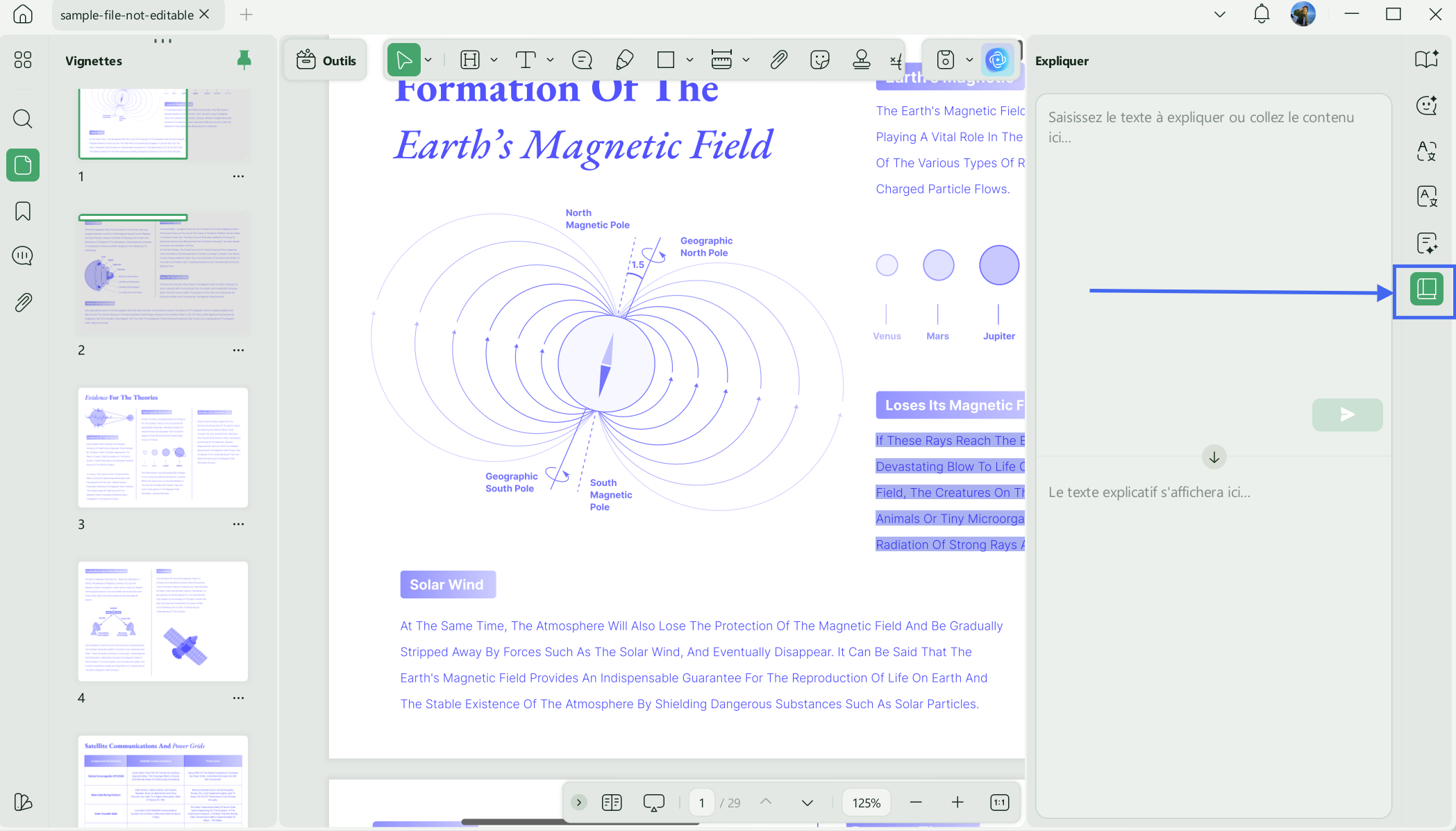Viewport: 1456px width, 831px height.
Task: Select the comment note tool
Action: click(x=582, y=60)
